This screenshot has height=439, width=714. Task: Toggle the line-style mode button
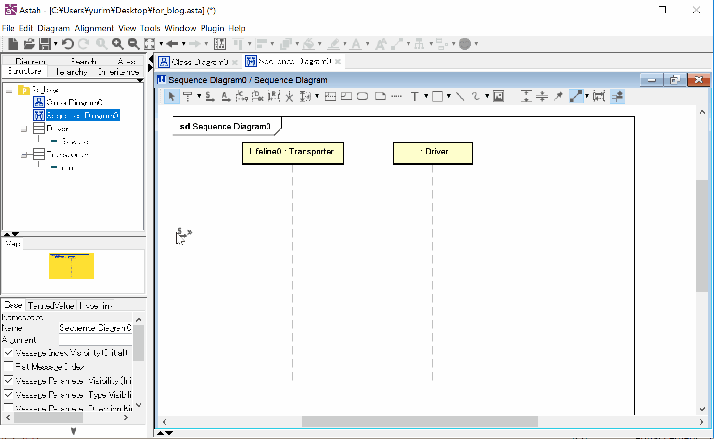[576, 96]
